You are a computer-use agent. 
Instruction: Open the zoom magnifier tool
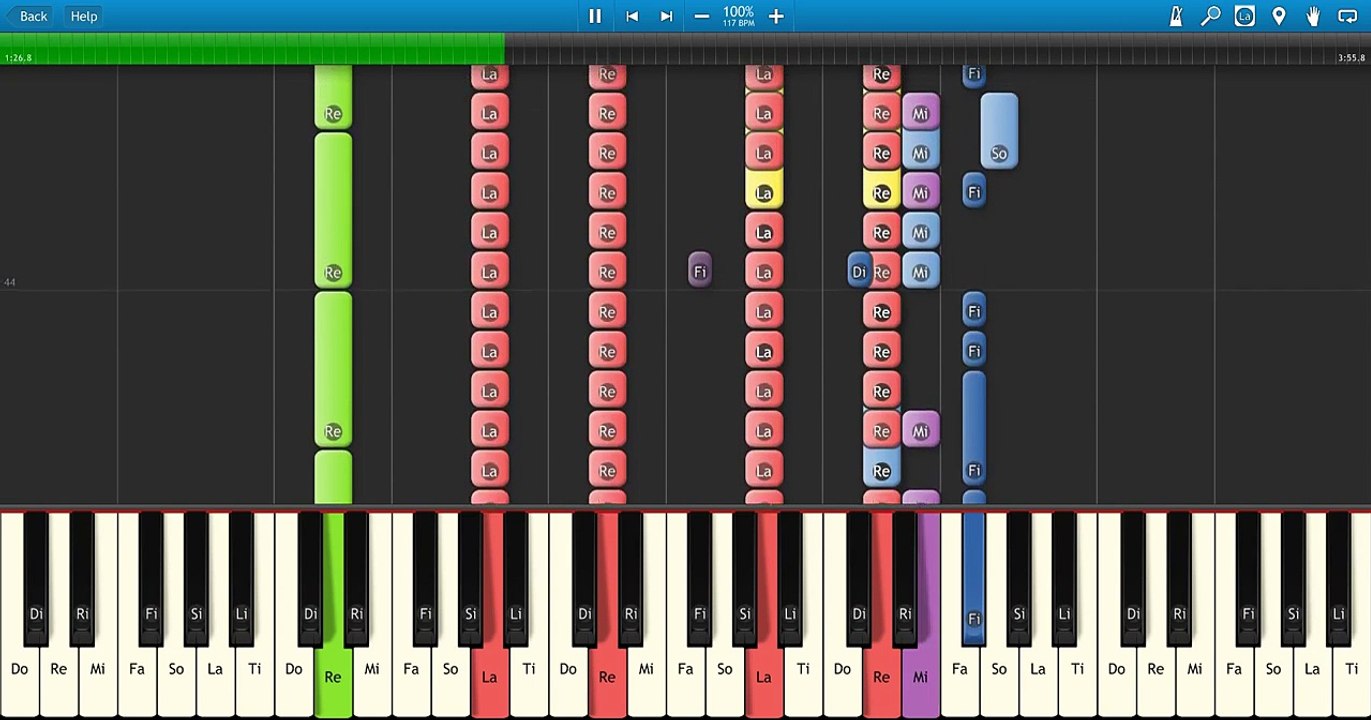click(1211, 16)
